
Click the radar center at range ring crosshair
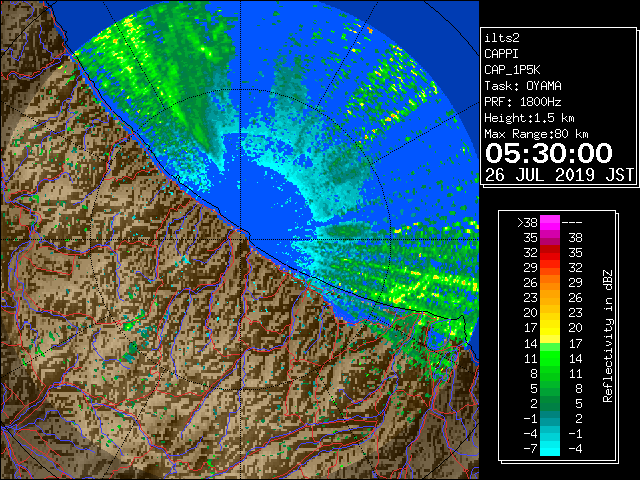(240, 239)
